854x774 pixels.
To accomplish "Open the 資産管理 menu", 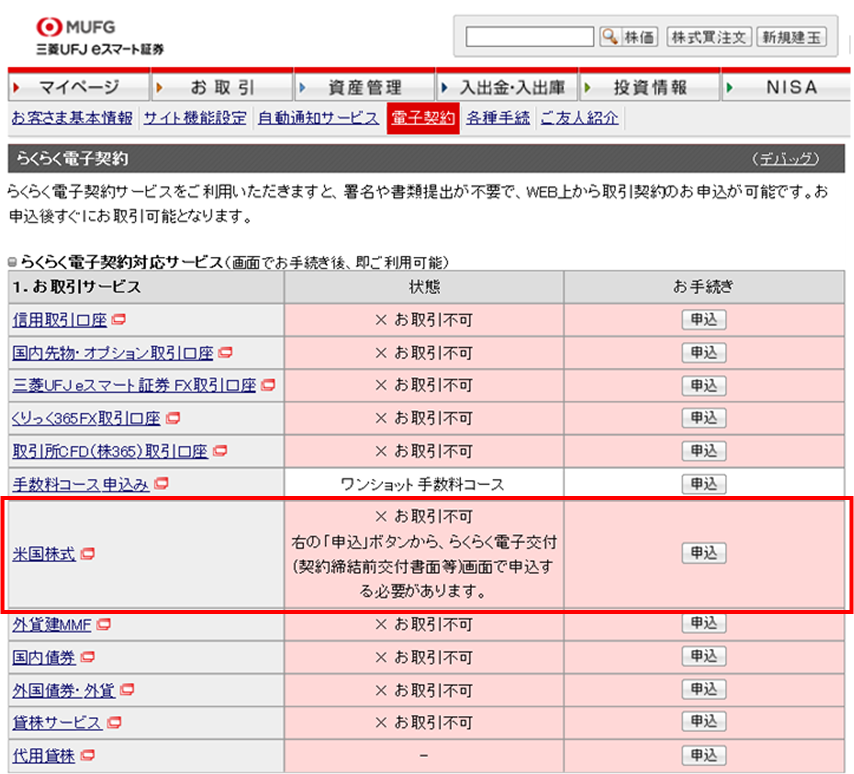I will point(364,87).
